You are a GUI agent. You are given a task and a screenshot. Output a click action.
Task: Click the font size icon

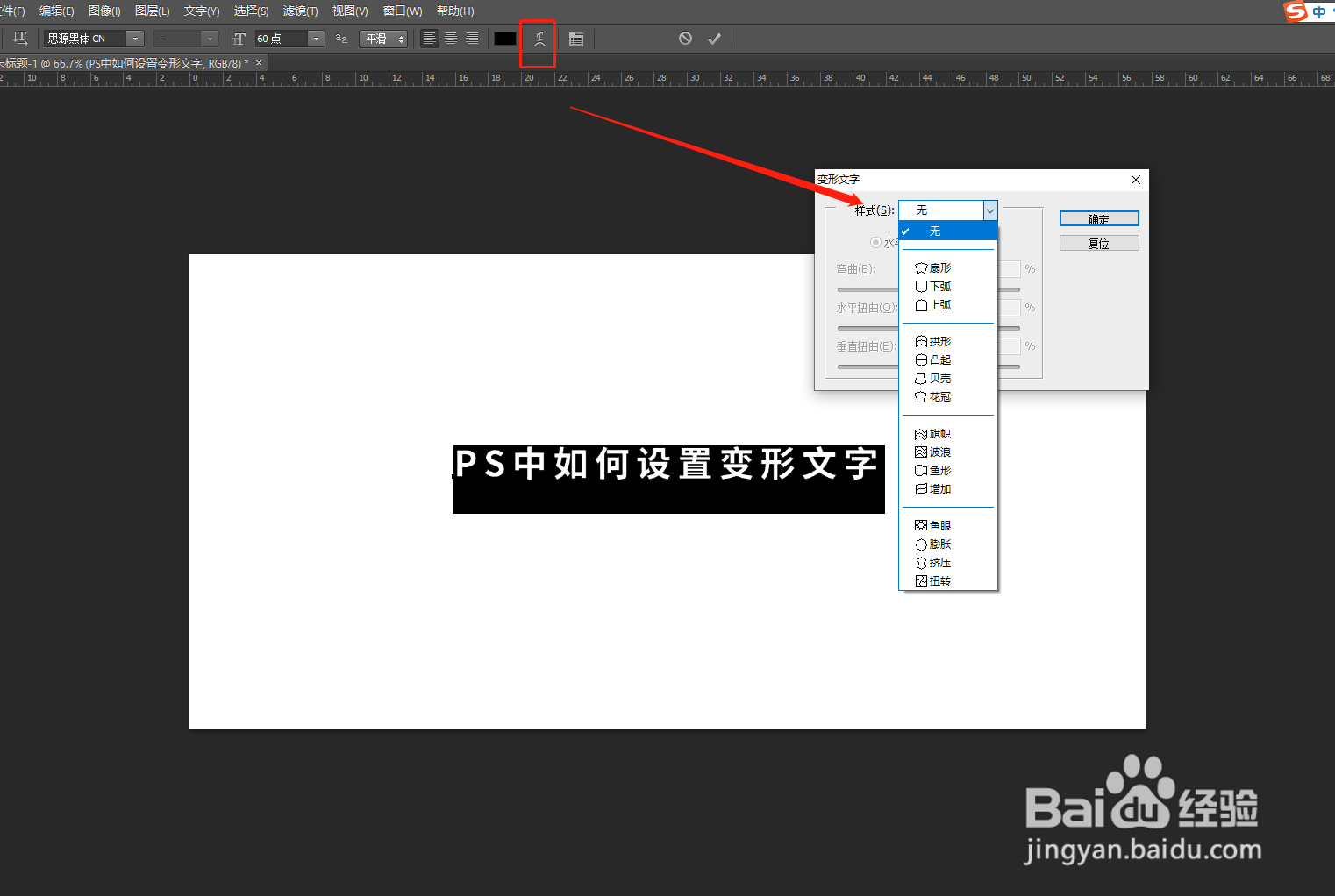[239, 39]
